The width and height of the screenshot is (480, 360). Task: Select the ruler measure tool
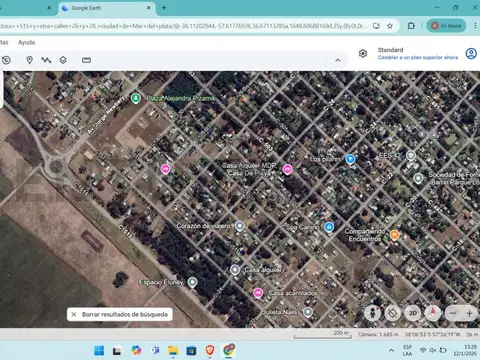pos(86,60)
